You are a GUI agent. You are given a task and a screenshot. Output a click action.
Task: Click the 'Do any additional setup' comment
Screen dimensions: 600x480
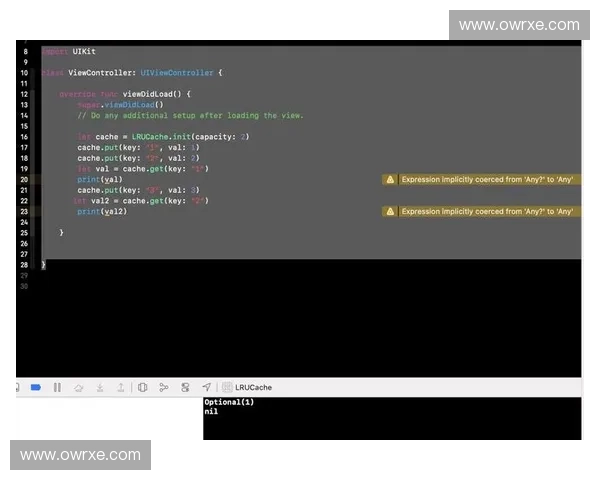(190, 116)
